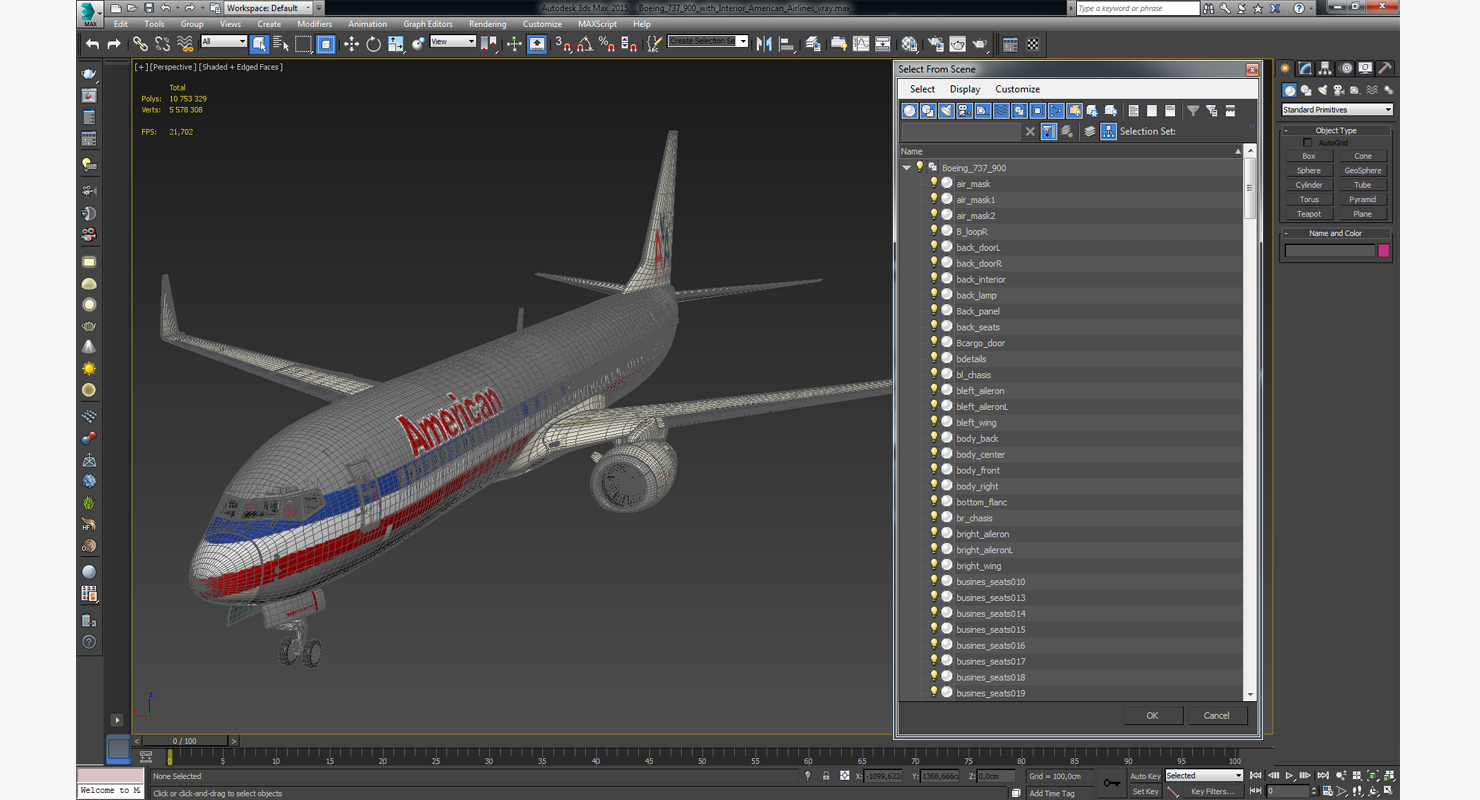The height and width of the screenshot is (800, 1480).
Task: Select the Select and Rotate tool
Action: [x=373, y=44]
